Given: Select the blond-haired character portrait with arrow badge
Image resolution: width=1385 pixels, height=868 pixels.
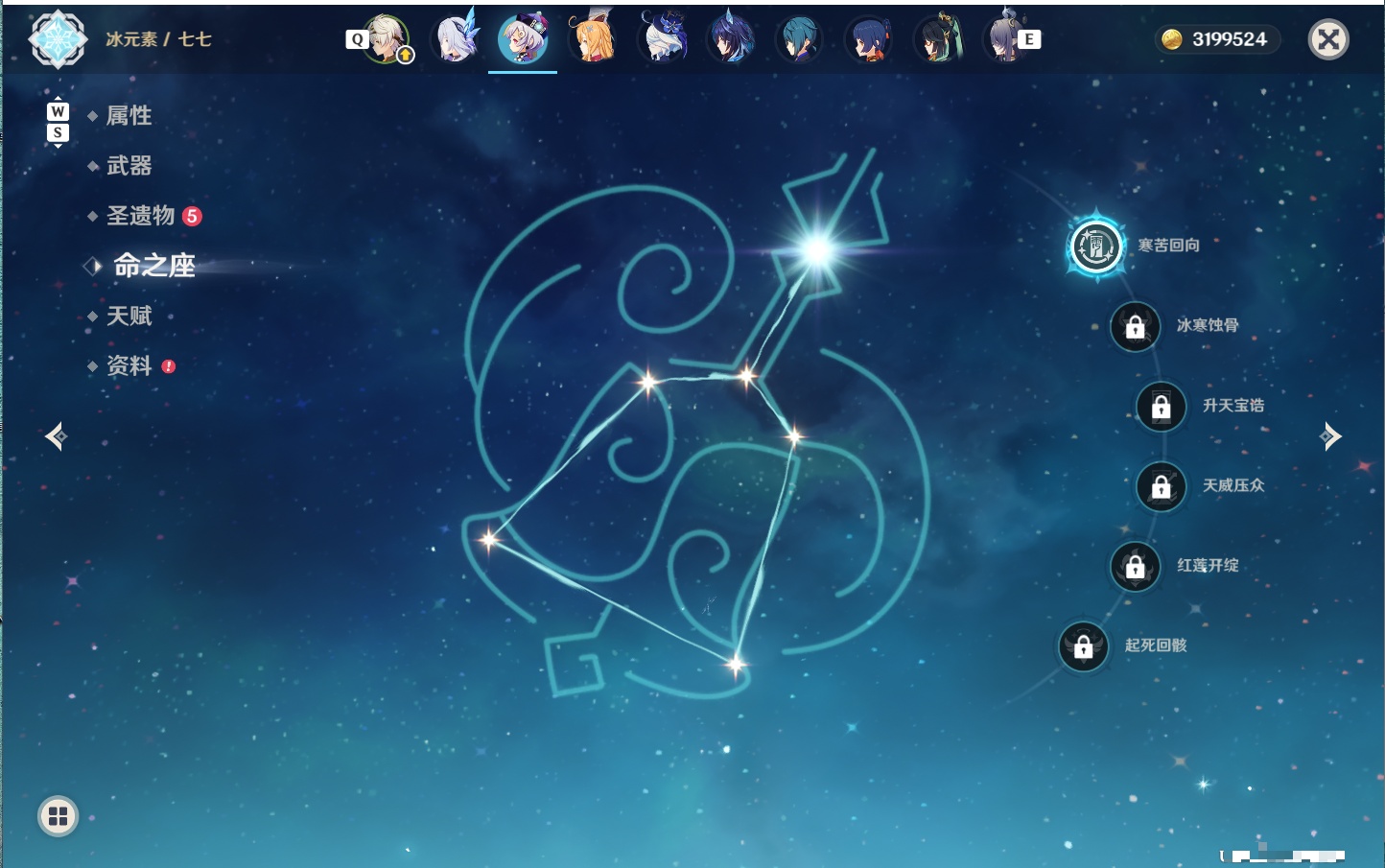Looking at the screenshot, I should (x=387, y=39).
